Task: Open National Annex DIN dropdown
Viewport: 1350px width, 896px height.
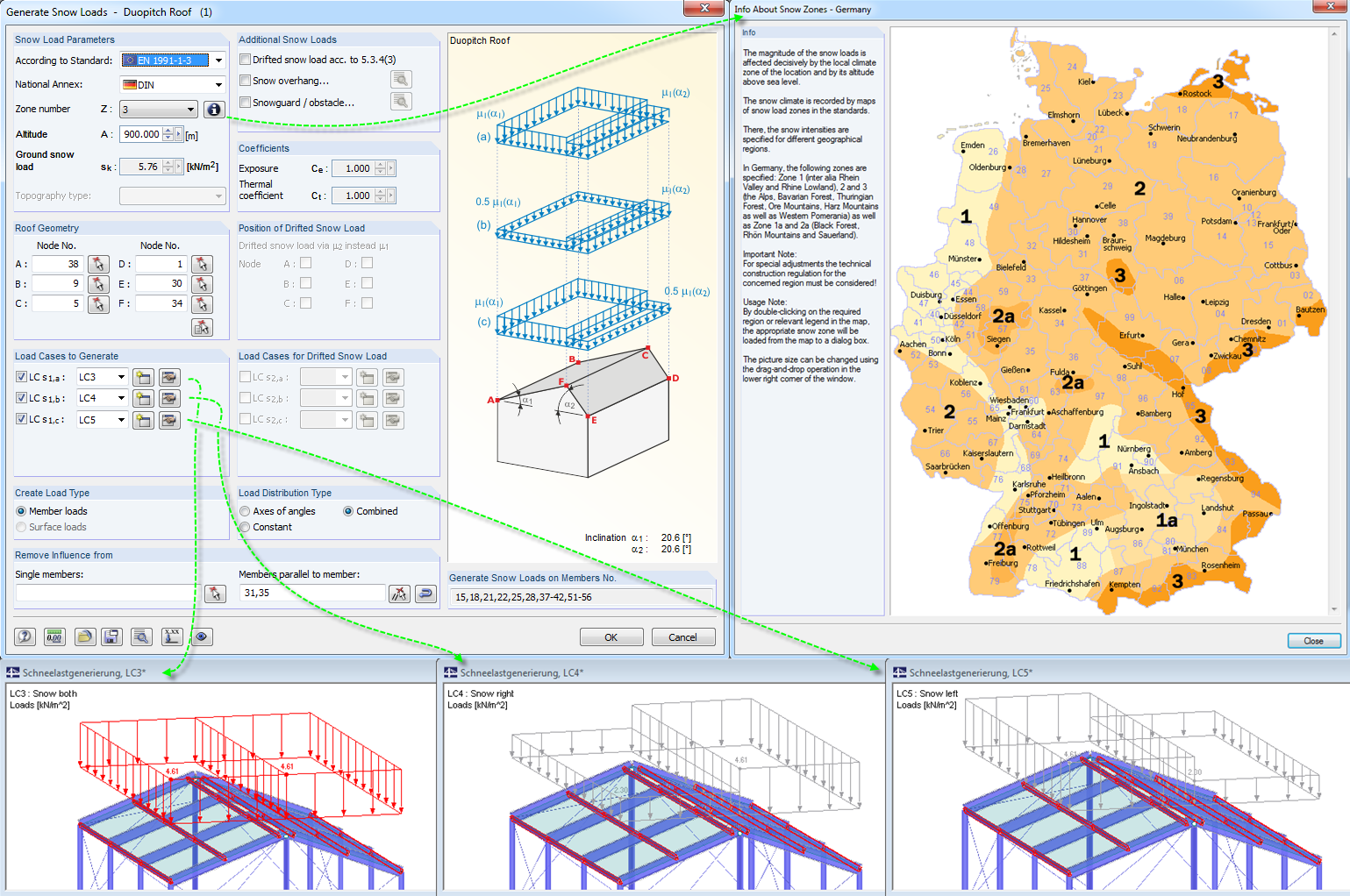Action: [218, 84]
